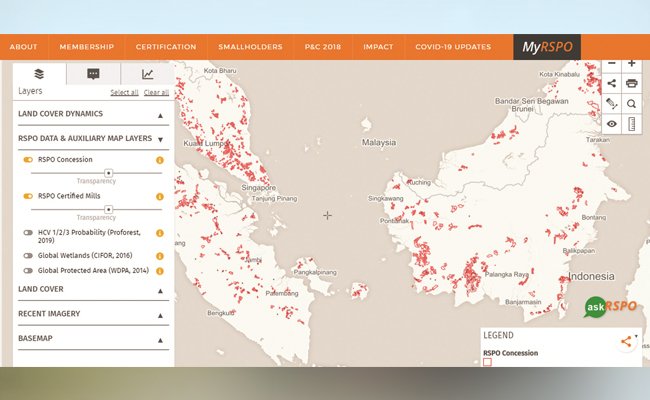Zoom in the map with plus button
Viewport: 650px width, 400px height.
(631, 64)
